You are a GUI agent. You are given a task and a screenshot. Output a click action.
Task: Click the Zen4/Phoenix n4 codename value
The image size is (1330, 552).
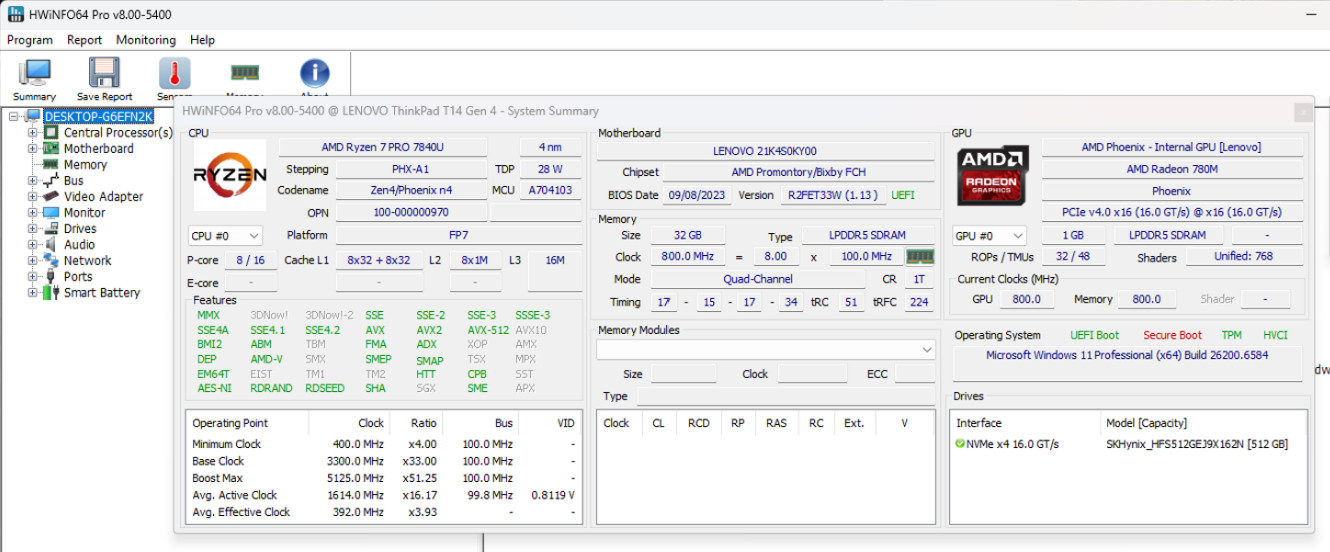[410, 190]
